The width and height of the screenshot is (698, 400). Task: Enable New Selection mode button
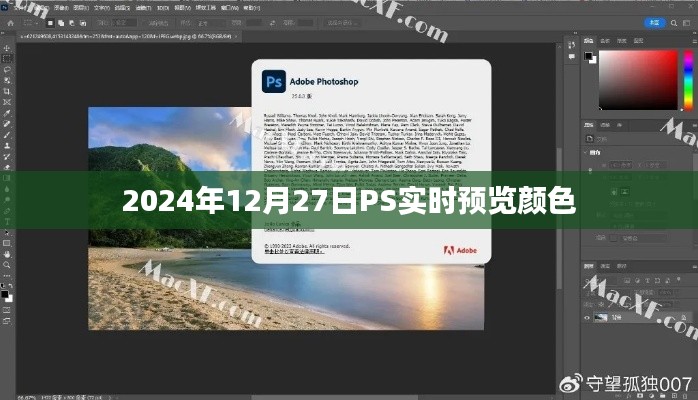tap(50, 23)
